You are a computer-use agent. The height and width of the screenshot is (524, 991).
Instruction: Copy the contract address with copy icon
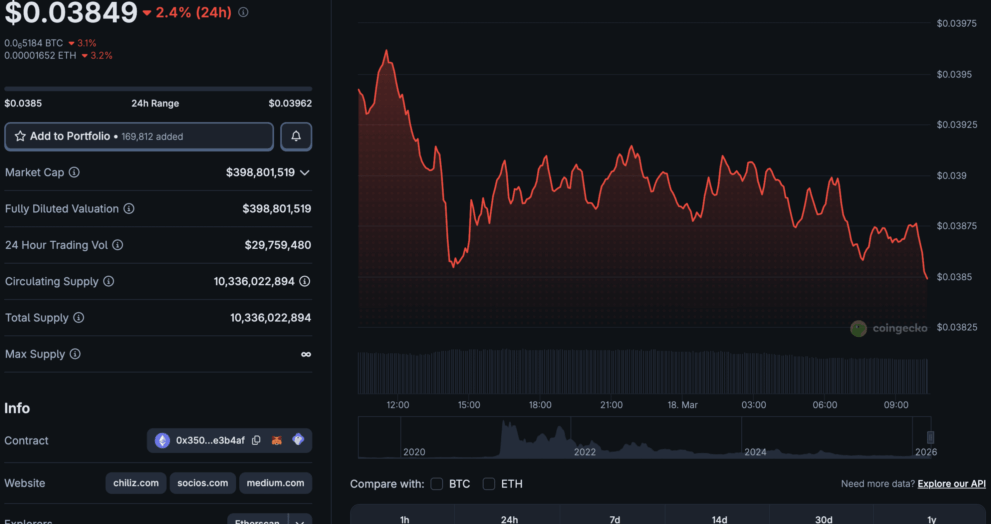tap(256, 440)
